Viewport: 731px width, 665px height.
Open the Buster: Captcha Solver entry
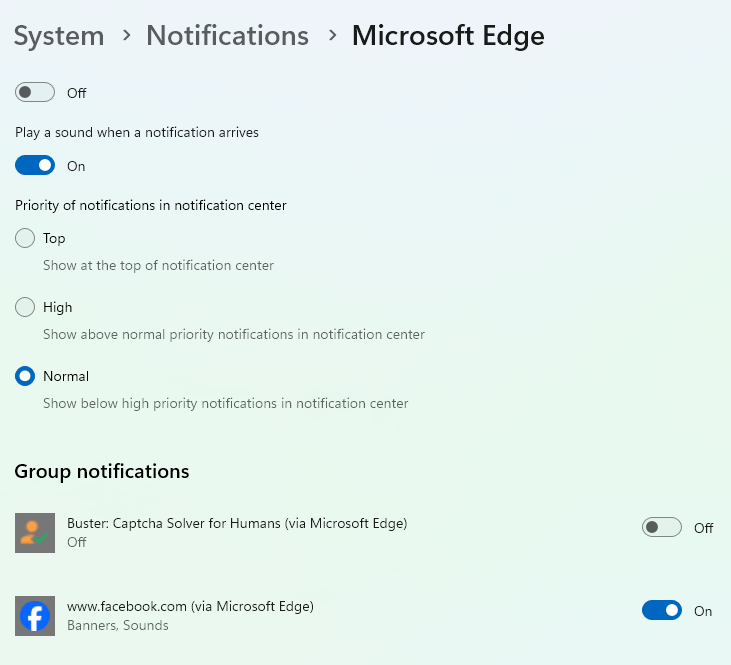[237, 523]
